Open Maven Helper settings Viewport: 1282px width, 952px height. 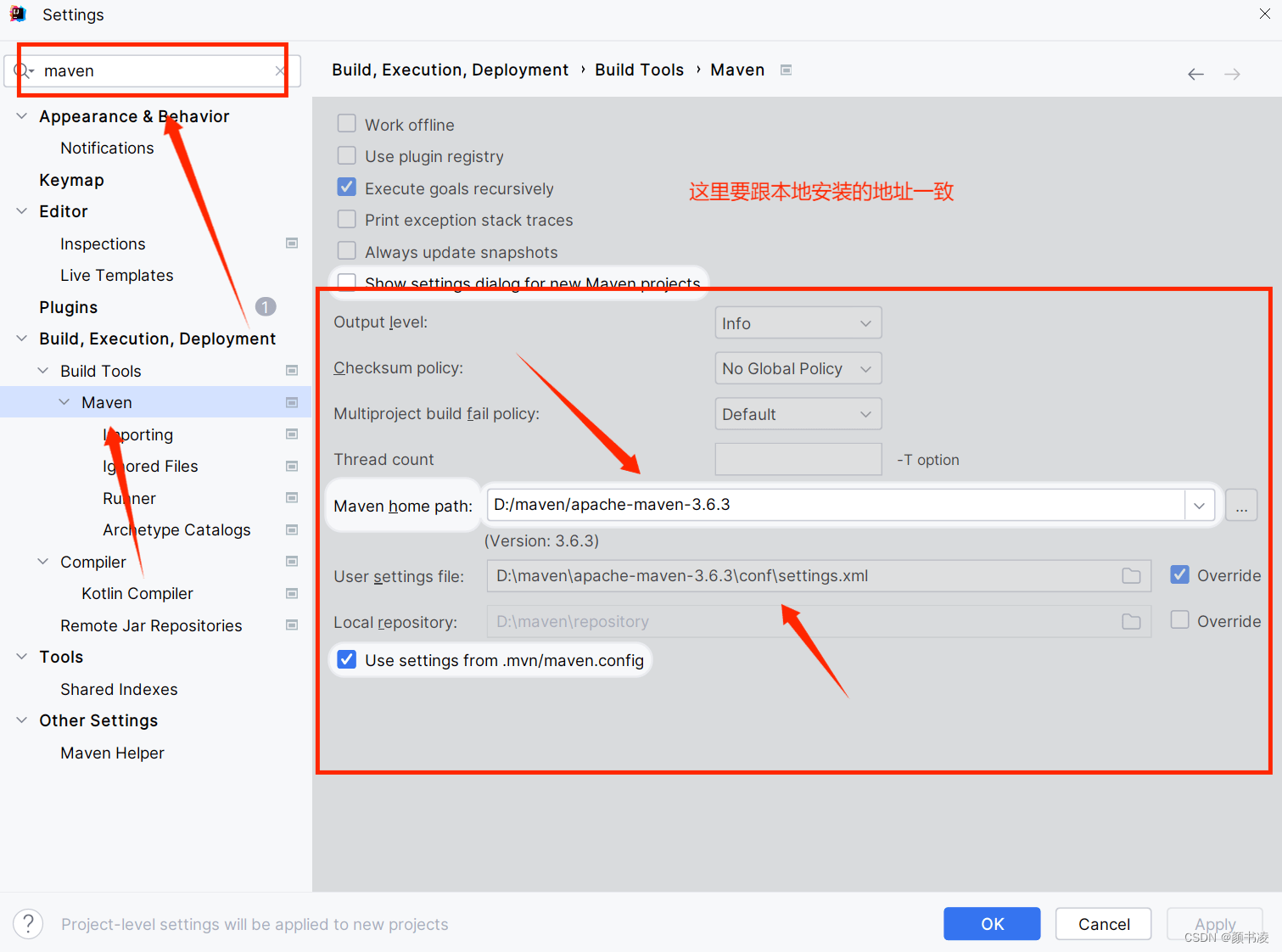click(112, 753)
